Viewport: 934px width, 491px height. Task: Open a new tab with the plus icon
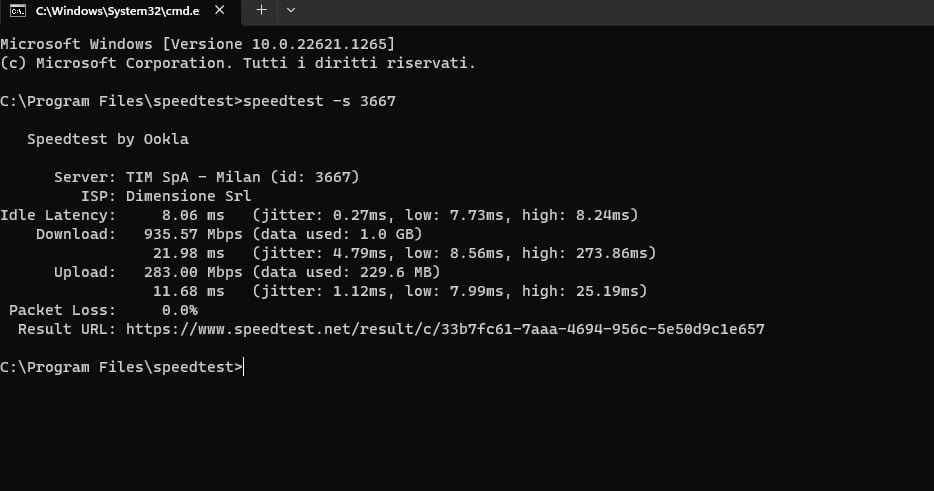pyautogui.click(x=261, y=10)
